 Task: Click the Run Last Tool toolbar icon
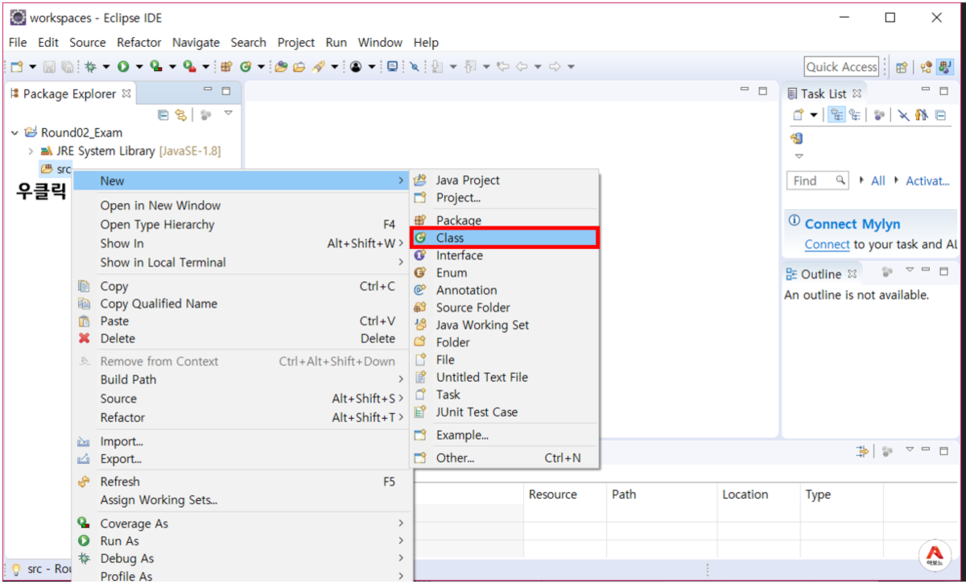pyautogui.click(x=190, y=67)
